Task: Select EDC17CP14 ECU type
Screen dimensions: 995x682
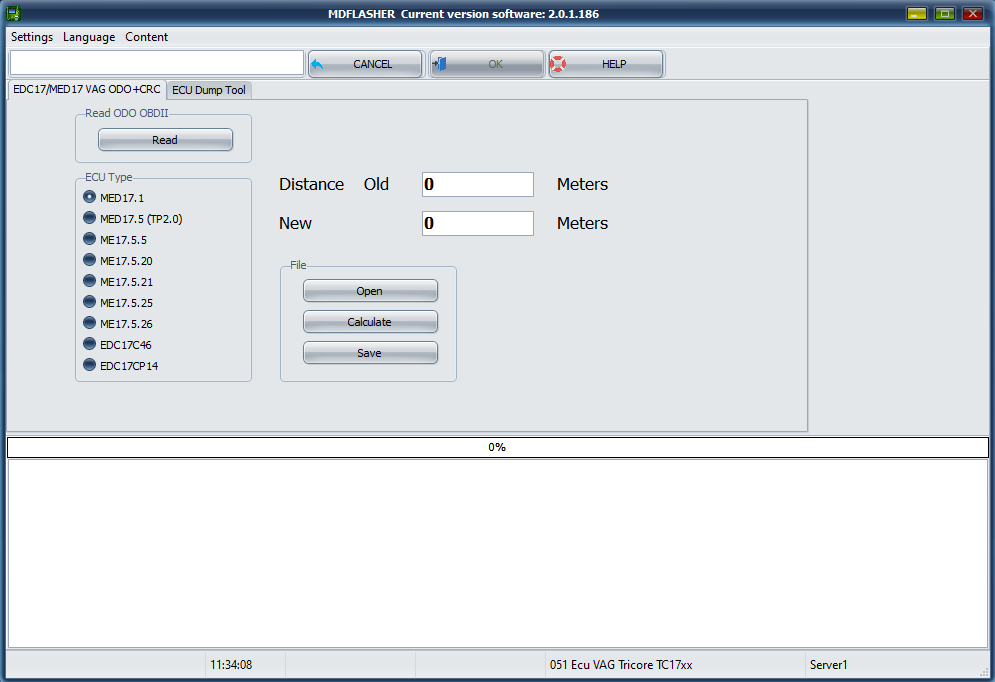Action: (90, 366)
